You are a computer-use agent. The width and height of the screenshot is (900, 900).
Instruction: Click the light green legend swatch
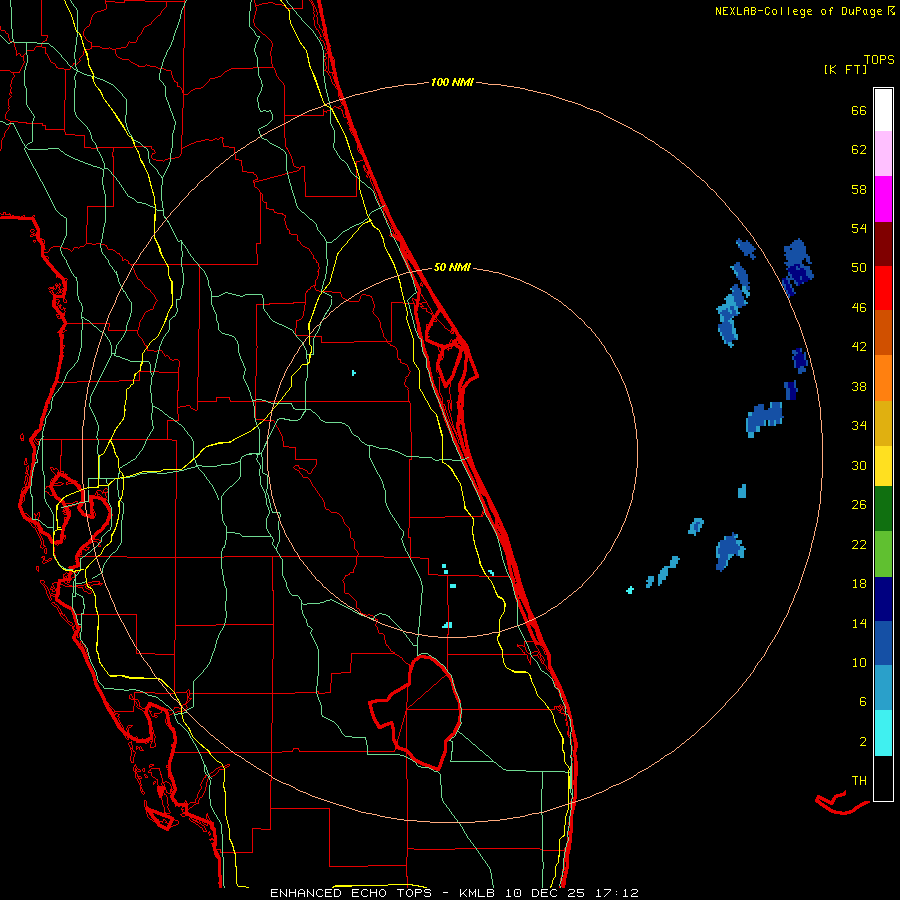(x=883, y=554)
